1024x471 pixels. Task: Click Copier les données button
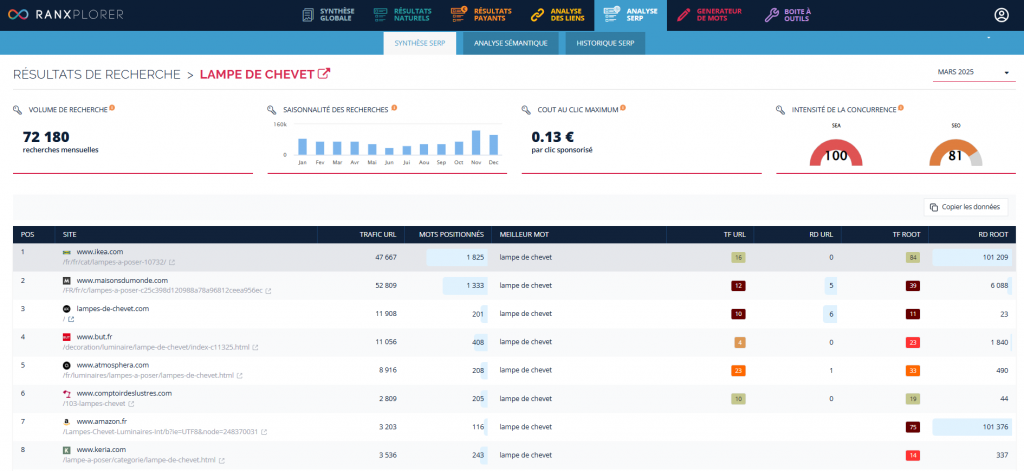966,207
